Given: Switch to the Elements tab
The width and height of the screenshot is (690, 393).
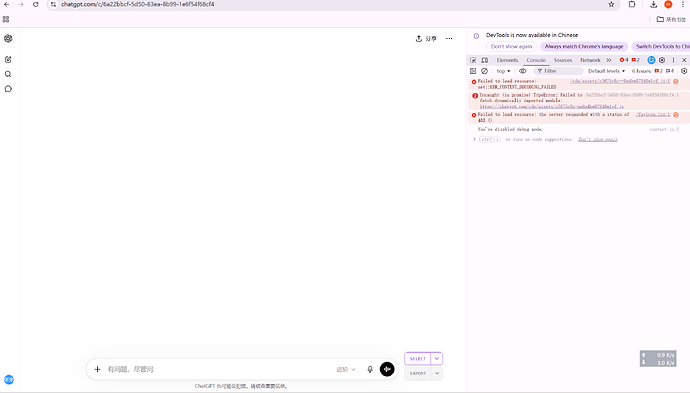Looking at the screenshot, I should (507, 60).
